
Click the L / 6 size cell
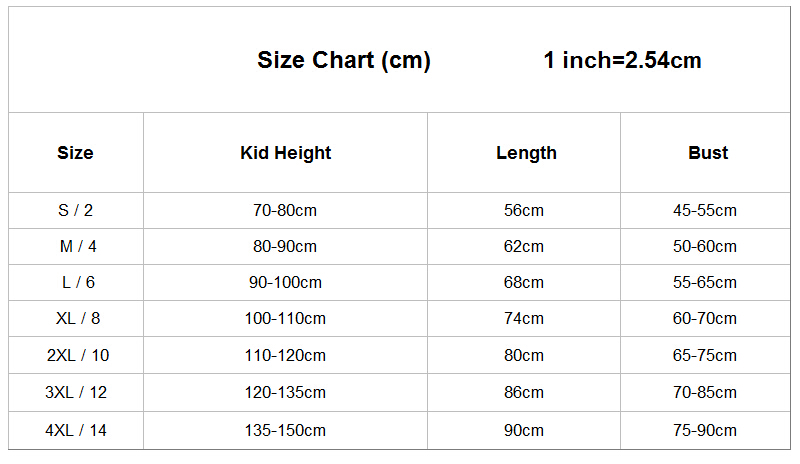click(79, 282)
